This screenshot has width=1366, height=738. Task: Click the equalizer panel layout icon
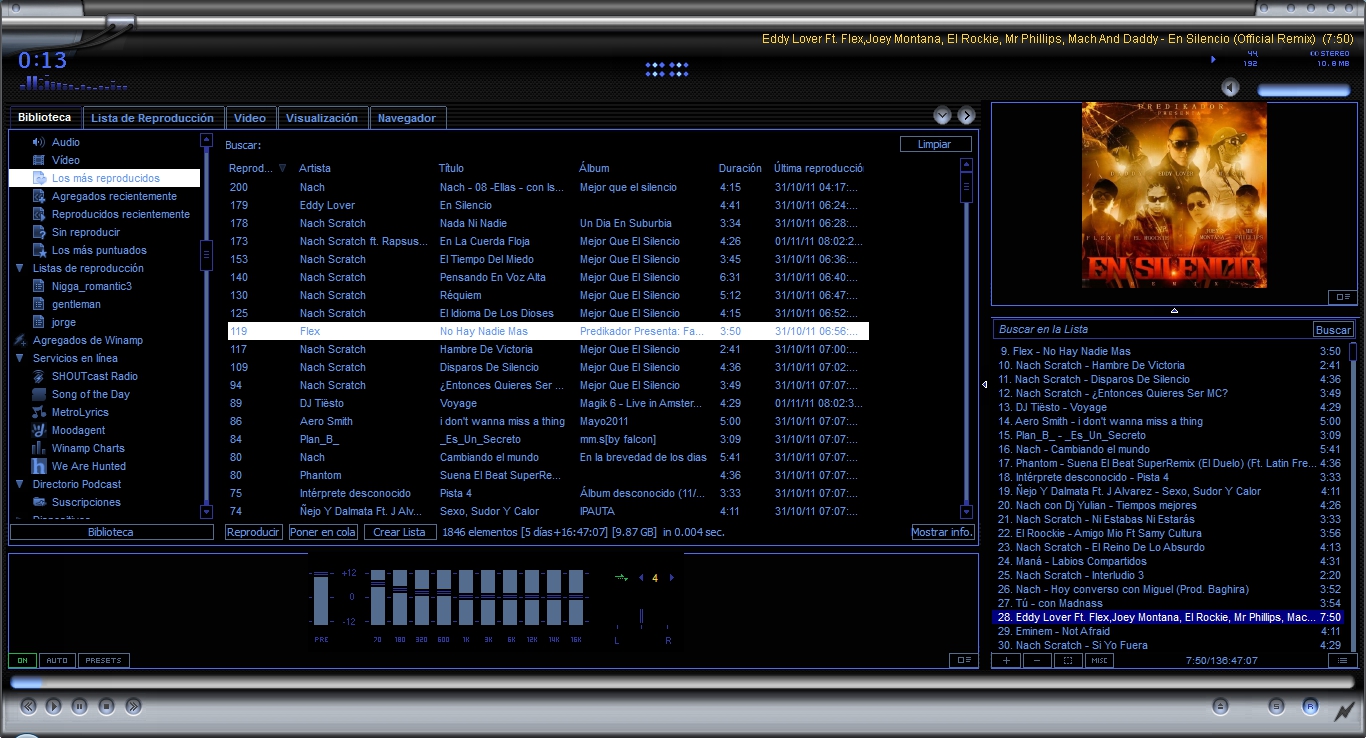pos(964,660)
